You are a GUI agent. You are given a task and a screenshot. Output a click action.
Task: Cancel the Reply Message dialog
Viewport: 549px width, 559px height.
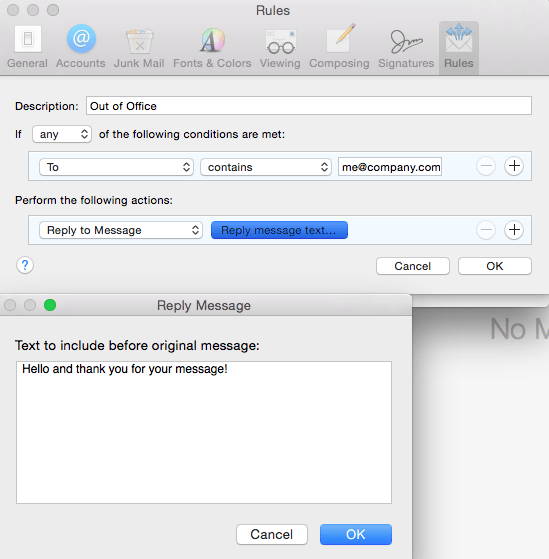click(x=272, y=534)
